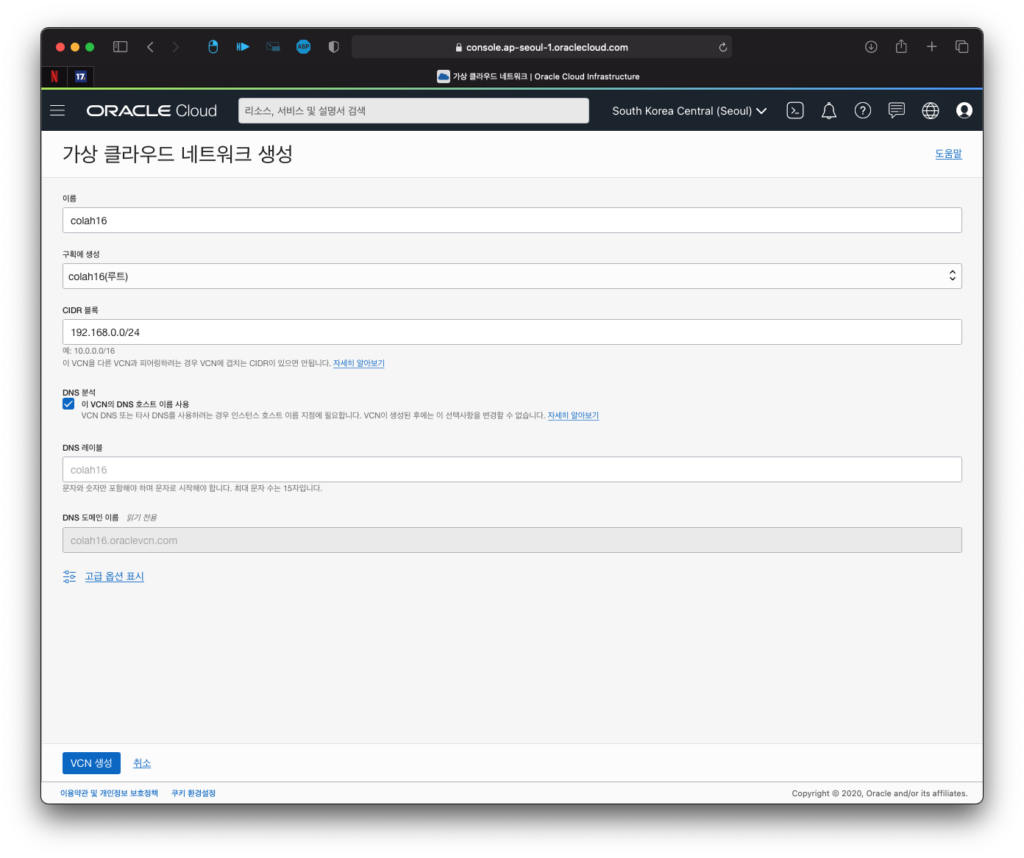Viewport: 1024px width, 858px height.
Task: Click the CIDR block input field
Action: point(511,332)
